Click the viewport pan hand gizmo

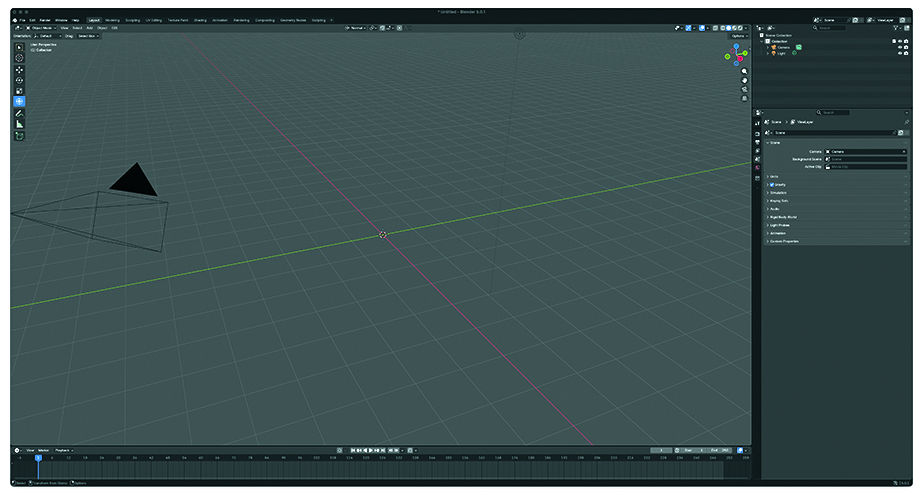tap(744, 80)
